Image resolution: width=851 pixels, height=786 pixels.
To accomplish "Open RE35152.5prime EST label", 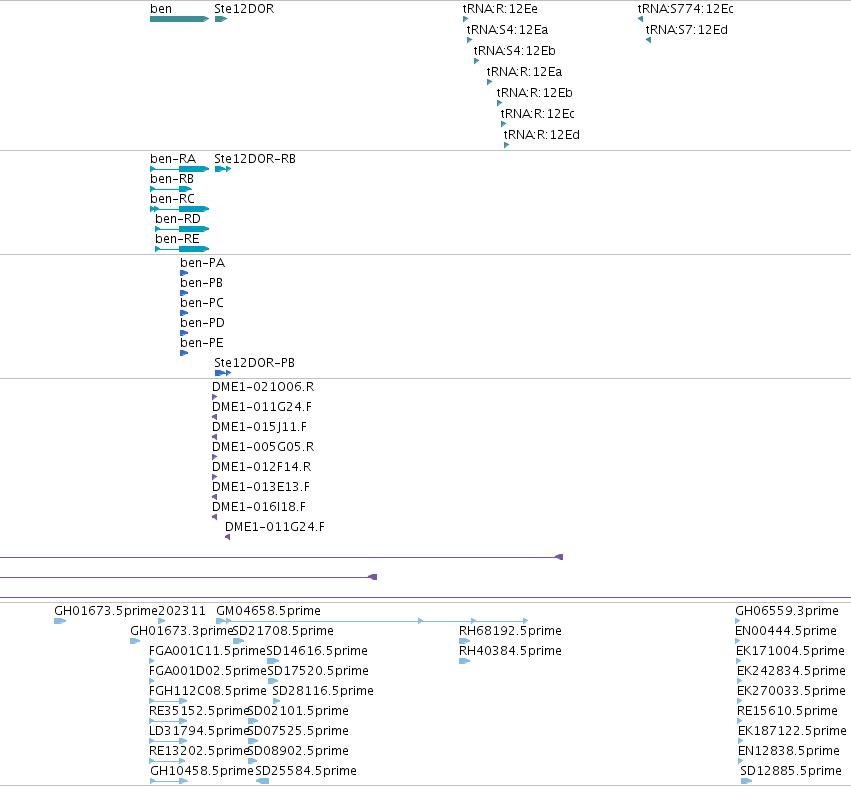I will [199, 711].
